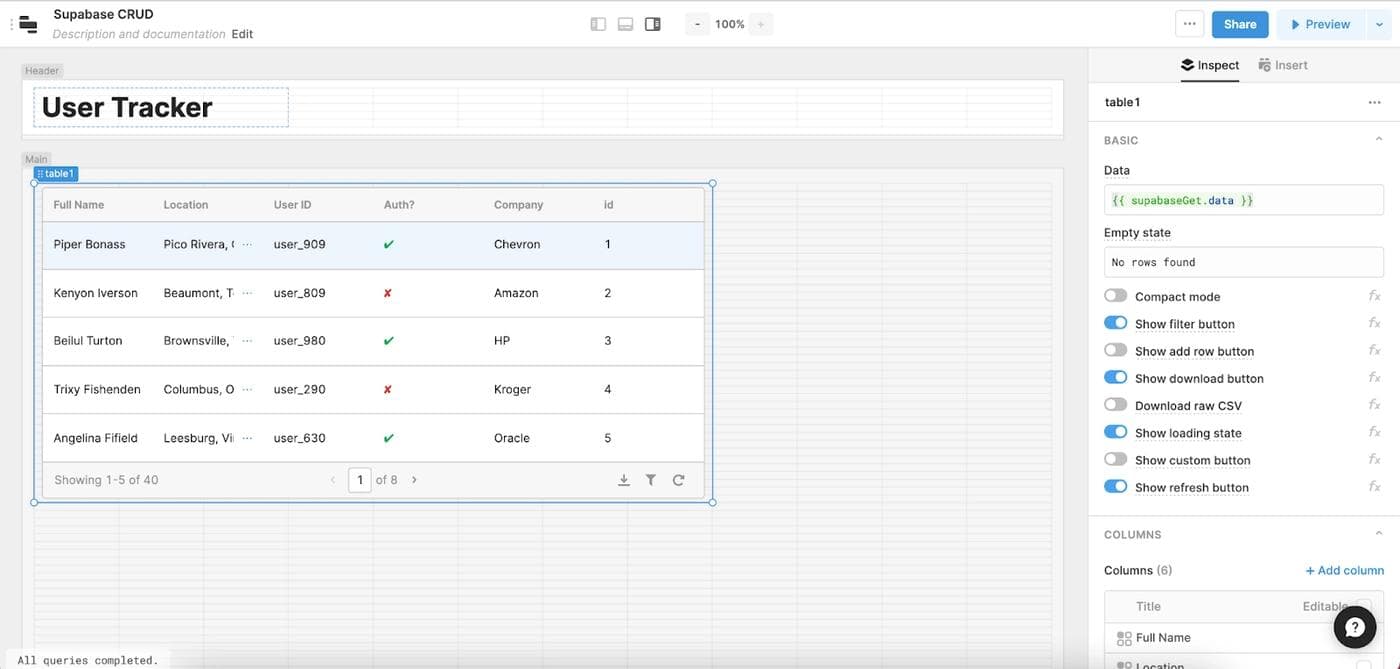Screen dimensions: 1400x669
Task: Click the table download icon
Action: tap(623, 480)
